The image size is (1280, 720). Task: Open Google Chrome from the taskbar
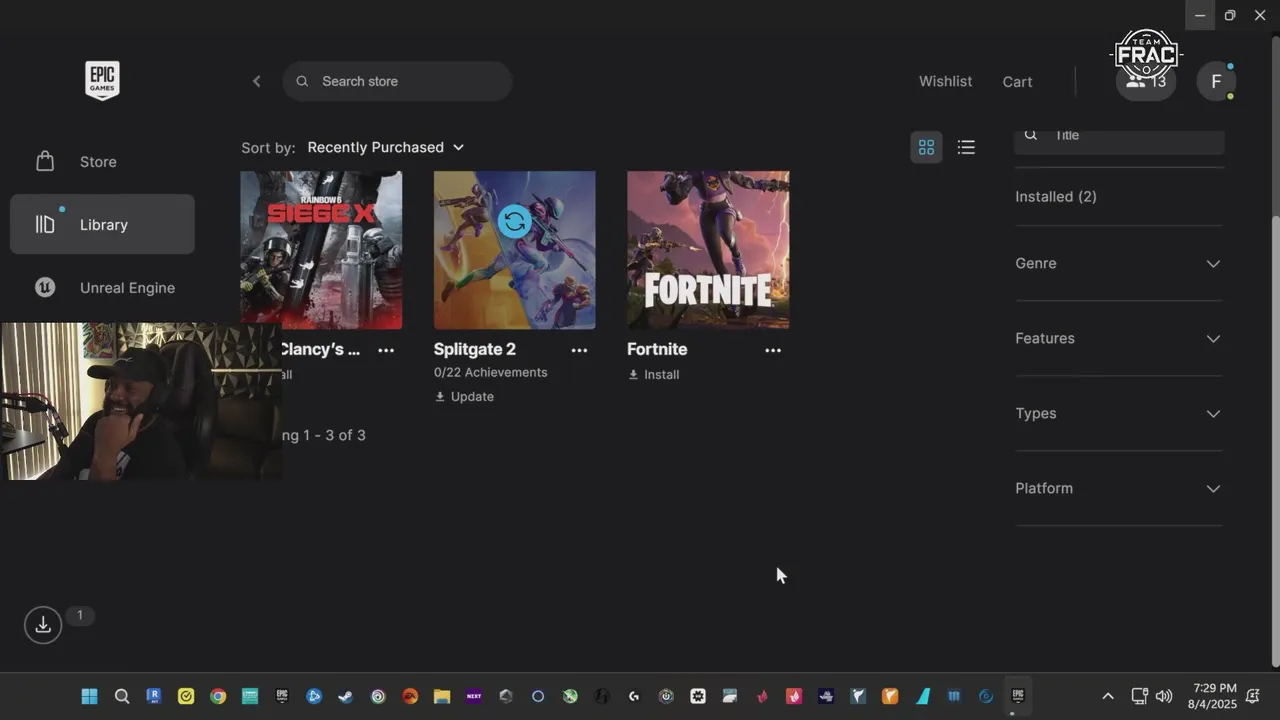click(x=218, y=696)
